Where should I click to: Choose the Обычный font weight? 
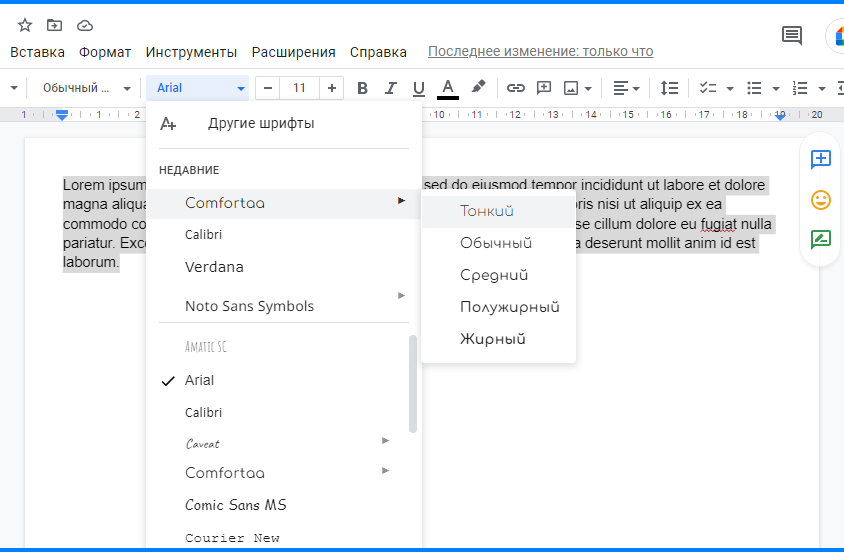point(498,243)
